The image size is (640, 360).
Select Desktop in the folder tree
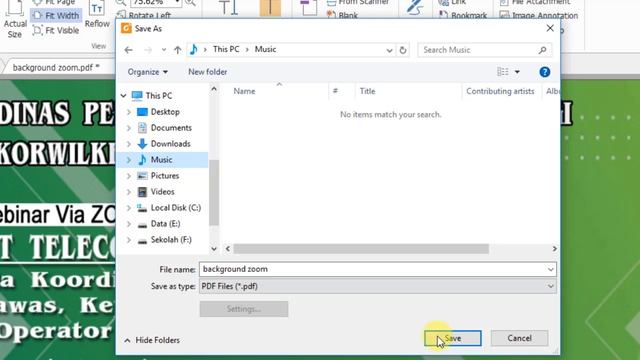click(165, 111)
